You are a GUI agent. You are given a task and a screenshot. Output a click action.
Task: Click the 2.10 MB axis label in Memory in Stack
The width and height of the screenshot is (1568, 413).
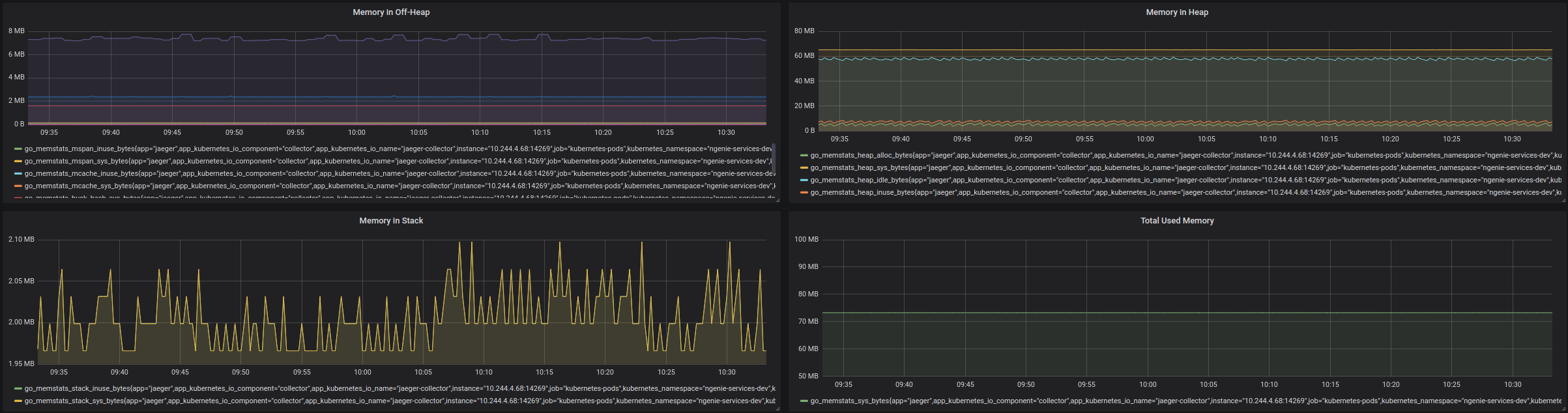(21, 239)
